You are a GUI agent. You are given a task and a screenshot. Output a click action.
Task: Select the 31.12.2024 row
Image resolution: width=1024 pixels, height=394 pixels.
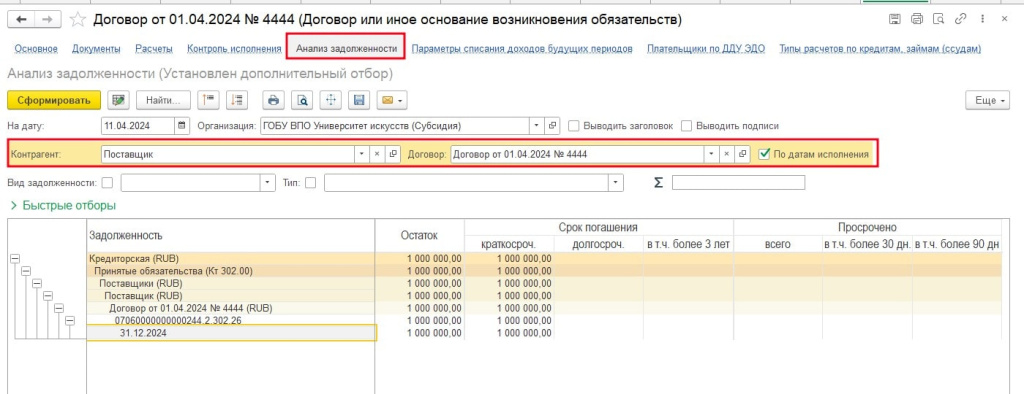pos(232,333)
